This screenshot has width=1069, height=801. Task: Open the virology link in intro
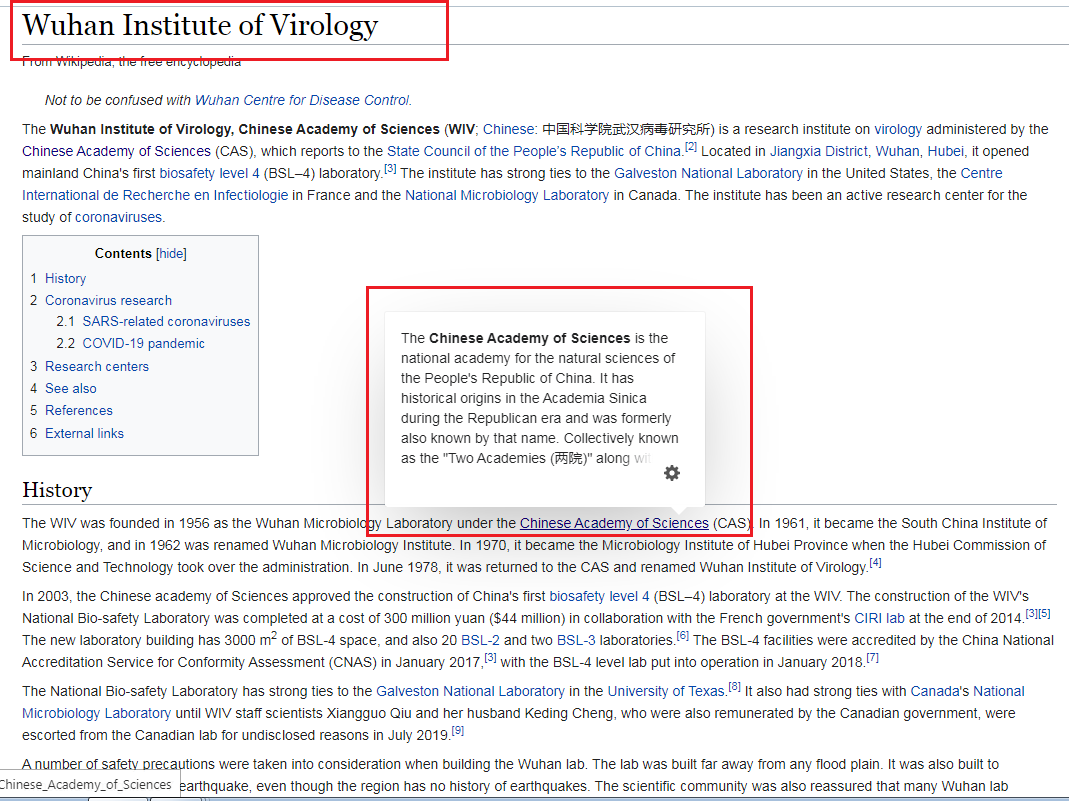[898, 129]
